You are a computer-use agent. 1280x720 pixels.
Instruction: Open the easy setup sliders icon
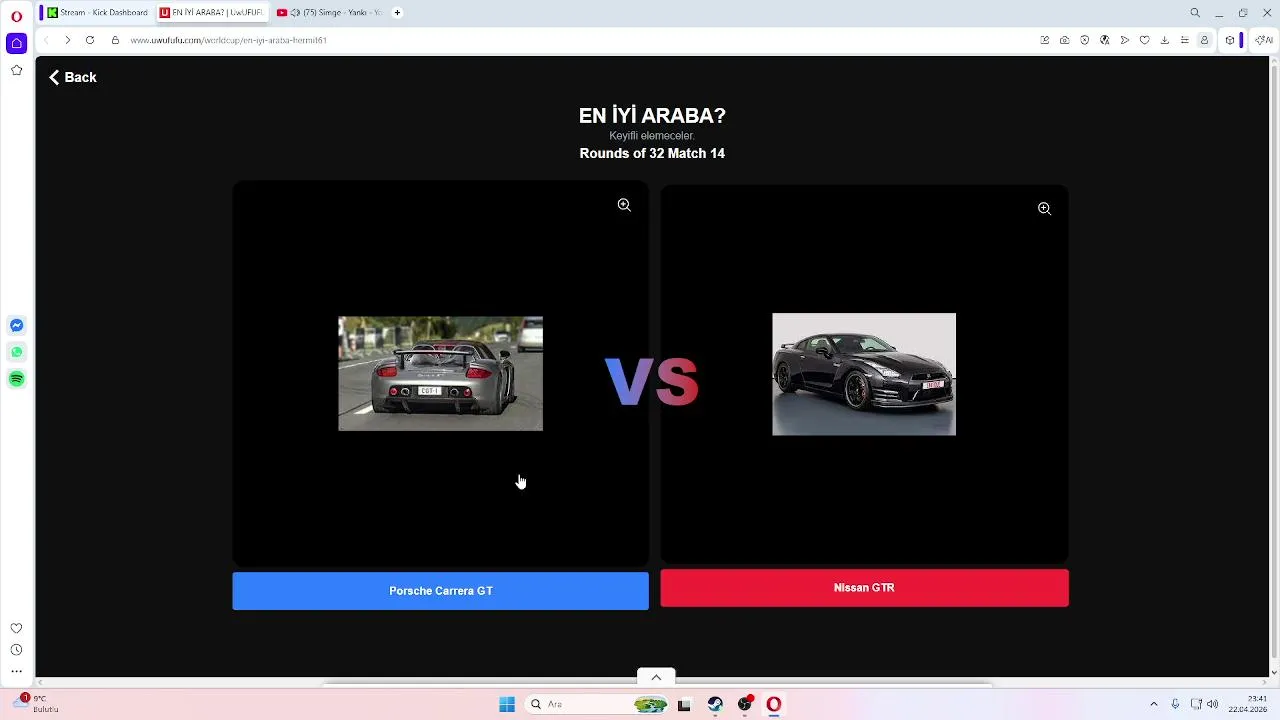tap(1185, 40)
